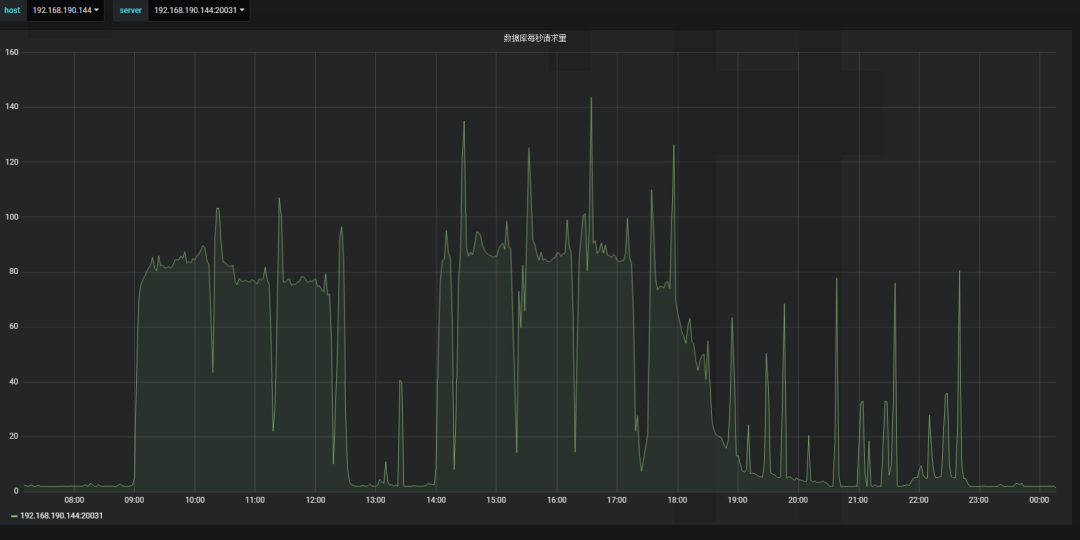Click the 12:00 x-axis time label

315,500
